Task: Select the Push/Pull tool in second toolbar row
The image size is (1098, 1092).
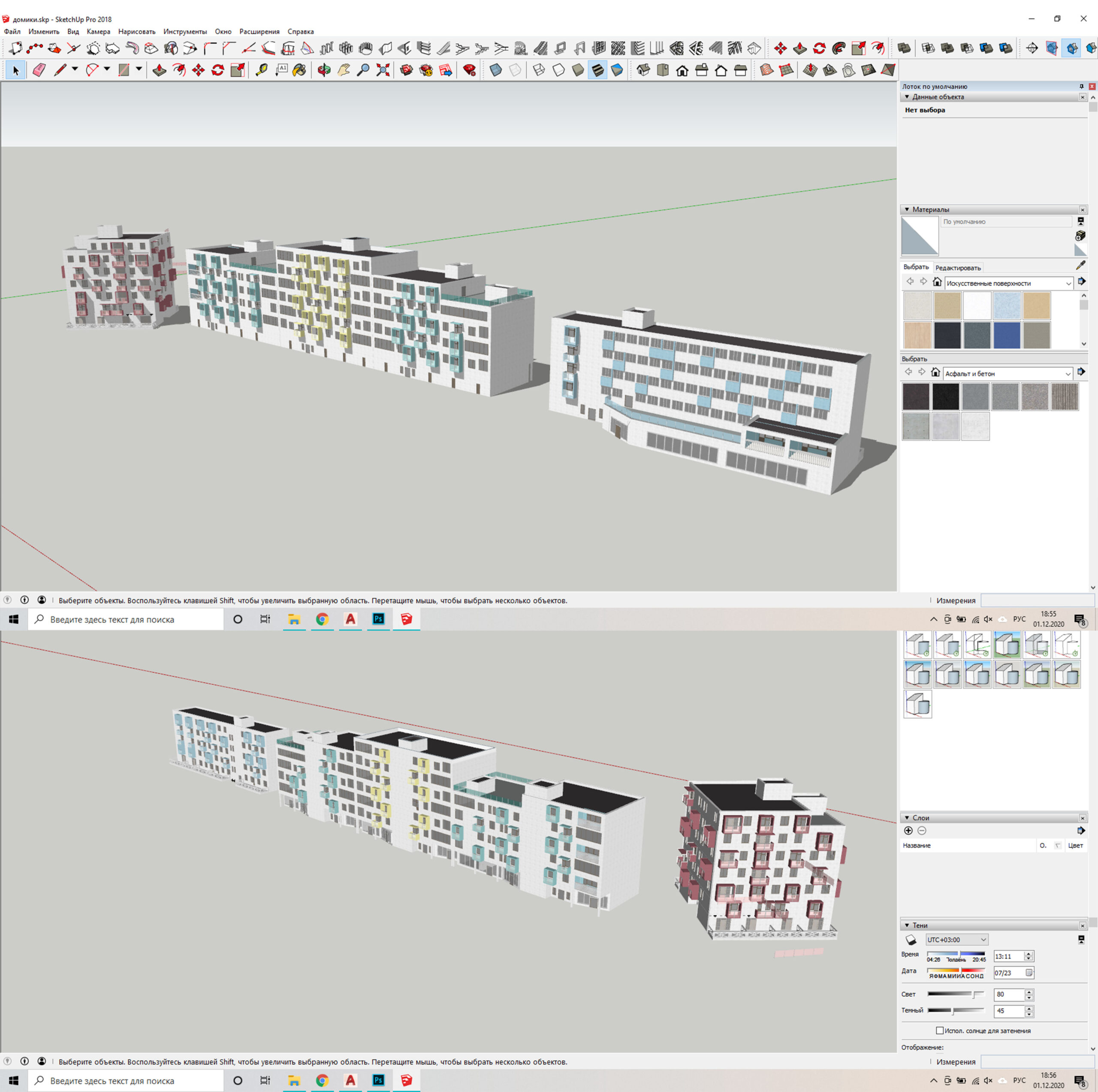Action: (x=160, y=70)
